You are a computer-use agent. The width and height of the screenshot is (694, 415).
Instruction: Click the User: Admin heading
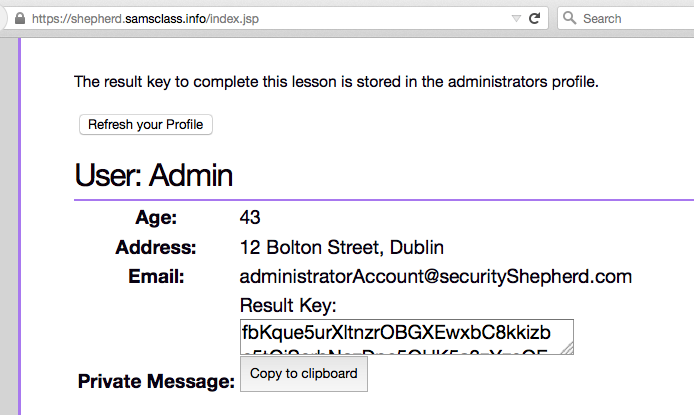pos(154,176)
